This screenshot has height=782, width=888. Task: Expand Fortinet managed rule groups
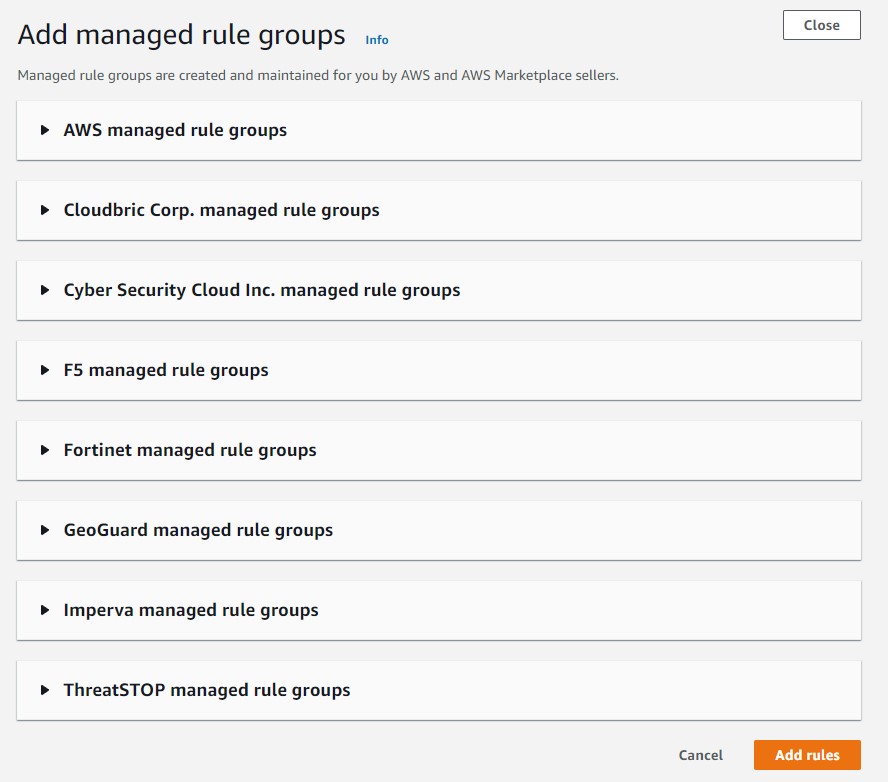tap(439, 450)
